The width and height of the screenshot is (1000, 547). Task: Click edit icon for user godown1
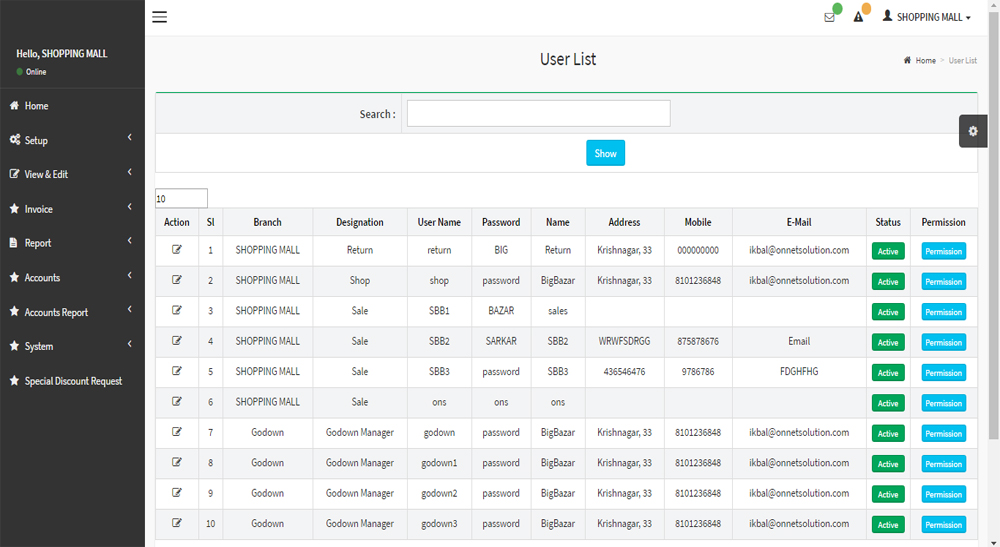pyautogui.click(x=177, y=462)
